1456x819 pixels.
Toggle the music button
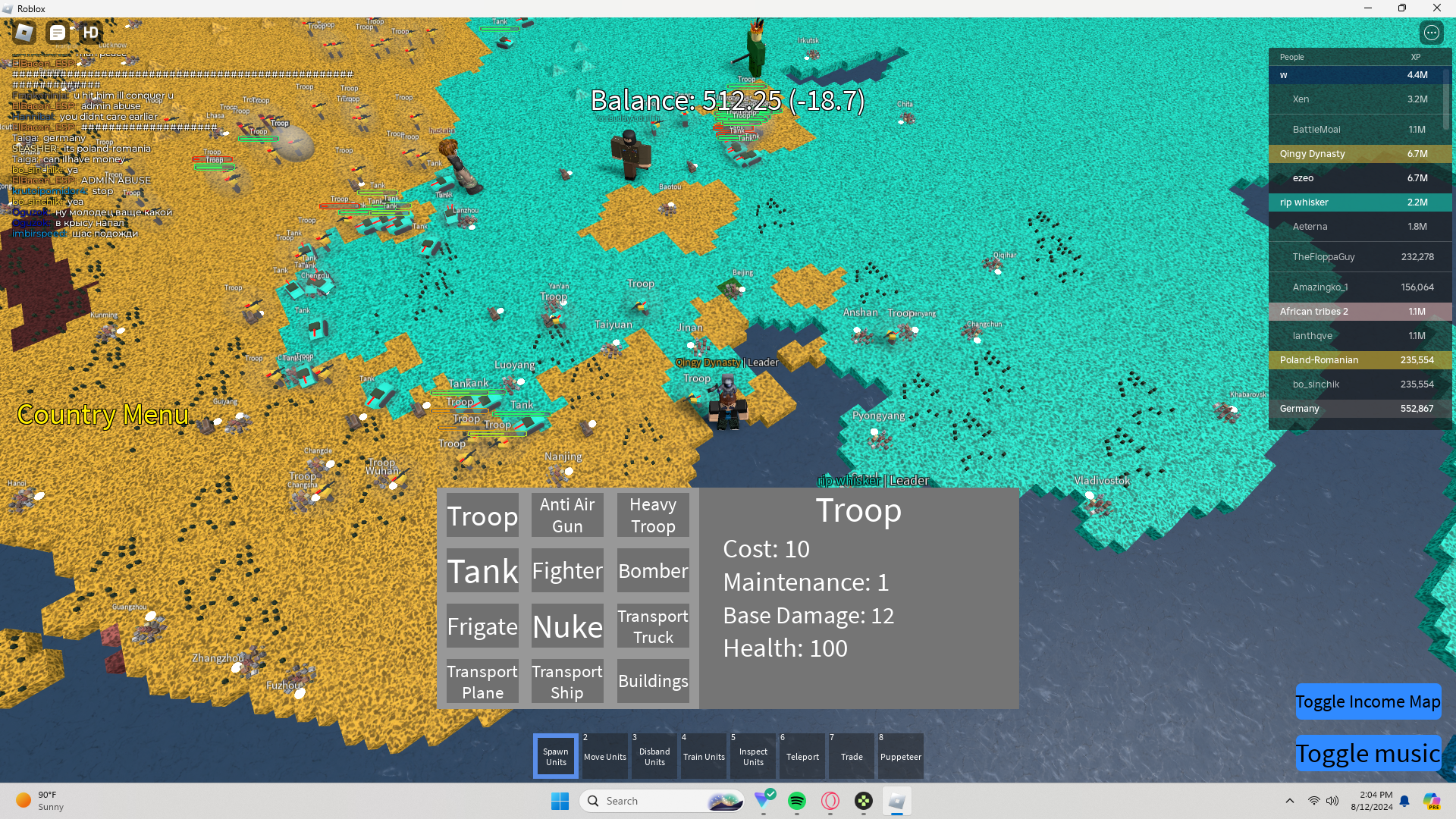click(x=1367, y=753)
